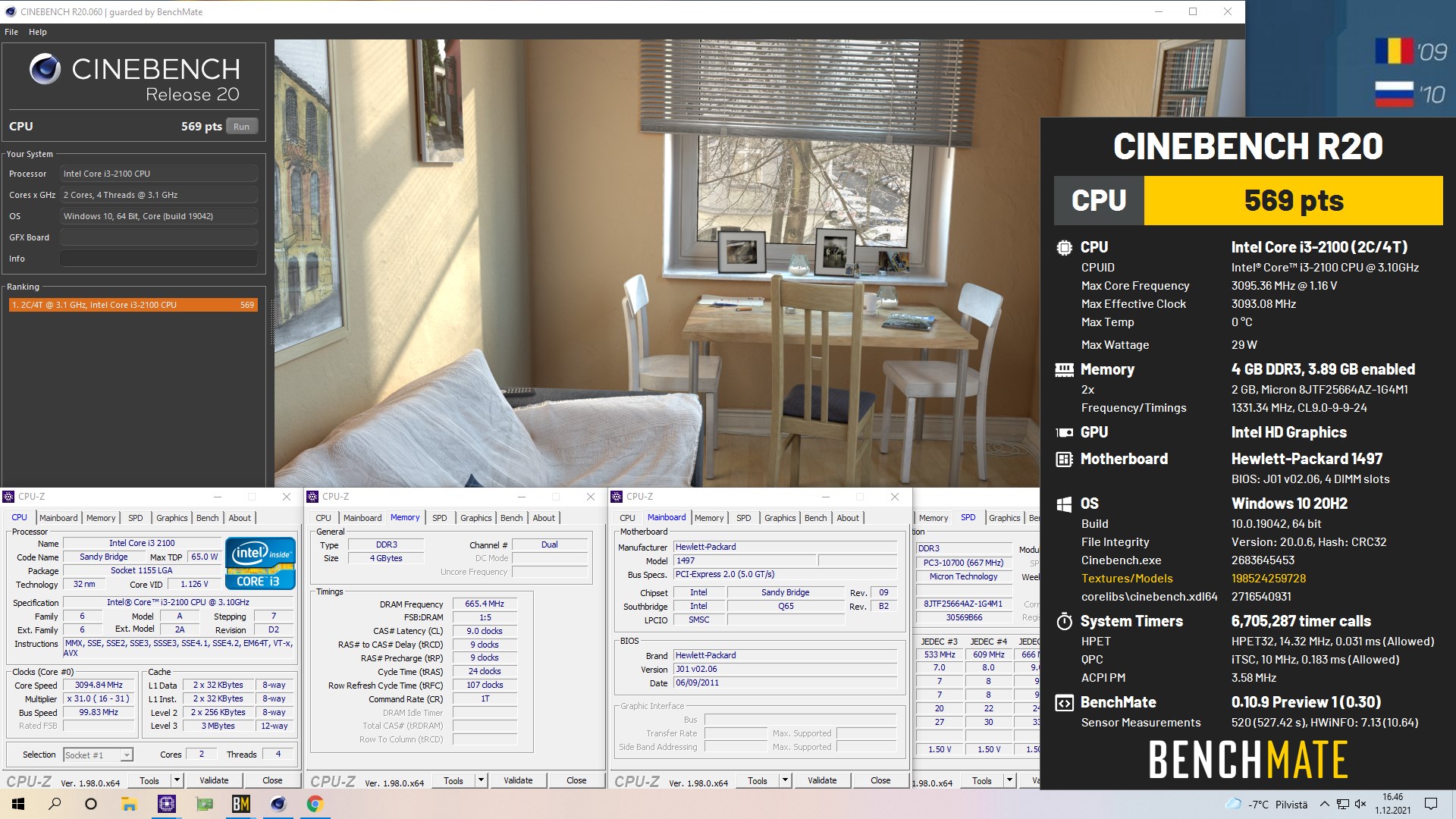The image size is (1456, 819).
Task: Click Close button in CPU-Z Memory window
Action: (x=576, y=780)
